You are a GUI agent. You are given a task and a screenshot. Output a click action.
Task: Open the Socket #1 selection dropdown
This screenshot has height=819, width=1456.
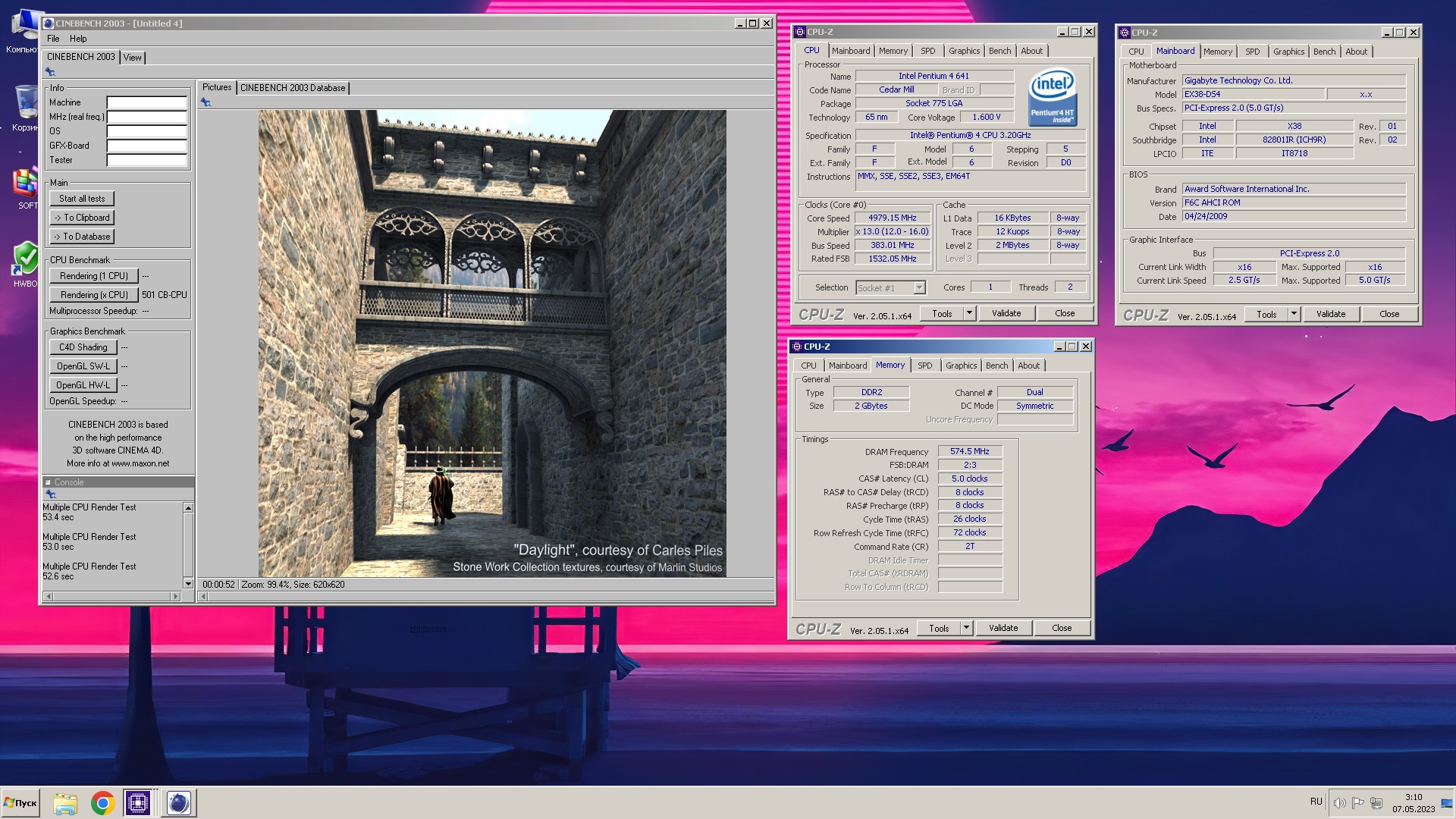pyautogui.click(x=919, y=288)
